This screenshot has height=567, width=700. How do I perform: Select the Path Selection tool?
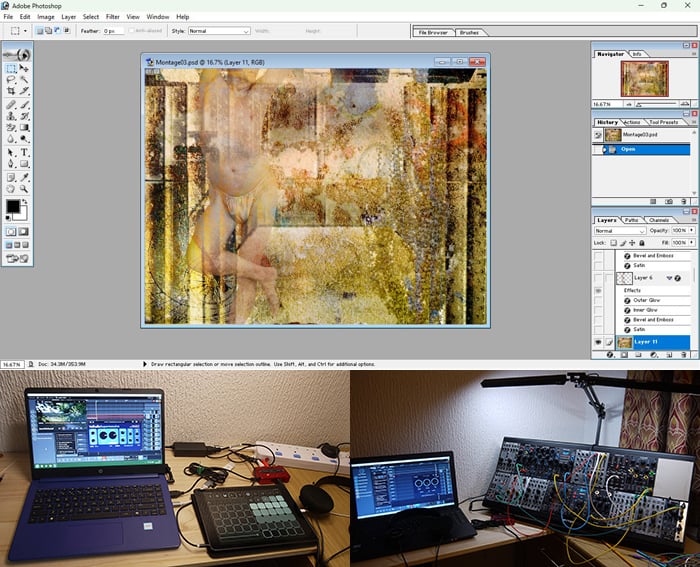tap(11, 153)
